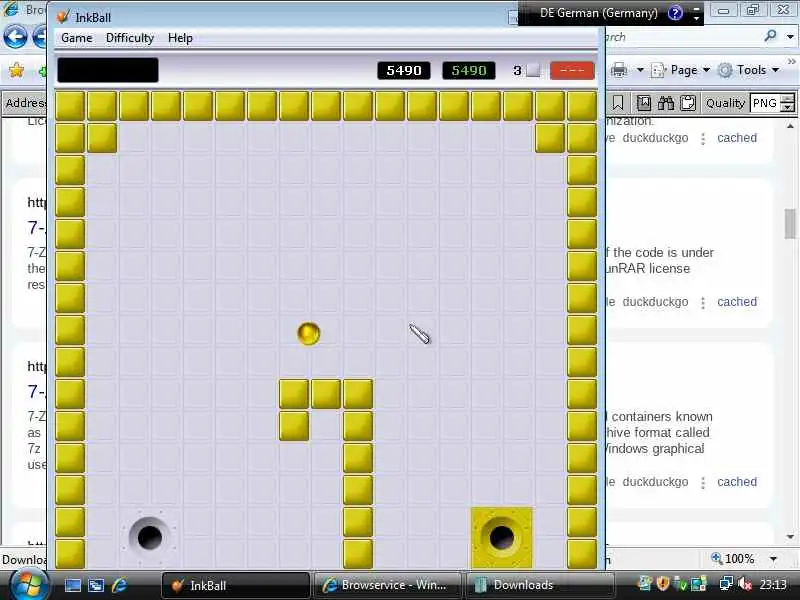This screenshot has width=800, height=600.
Task: Click the browser scrollbar down arrow
Action: [790, 537]
